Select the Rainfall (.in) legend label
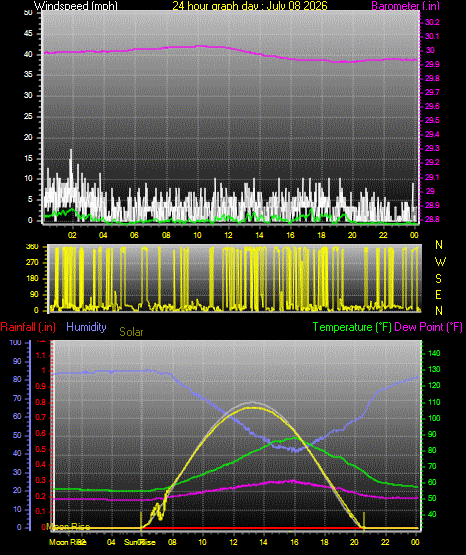466x555 pixels. coord(28,327)
